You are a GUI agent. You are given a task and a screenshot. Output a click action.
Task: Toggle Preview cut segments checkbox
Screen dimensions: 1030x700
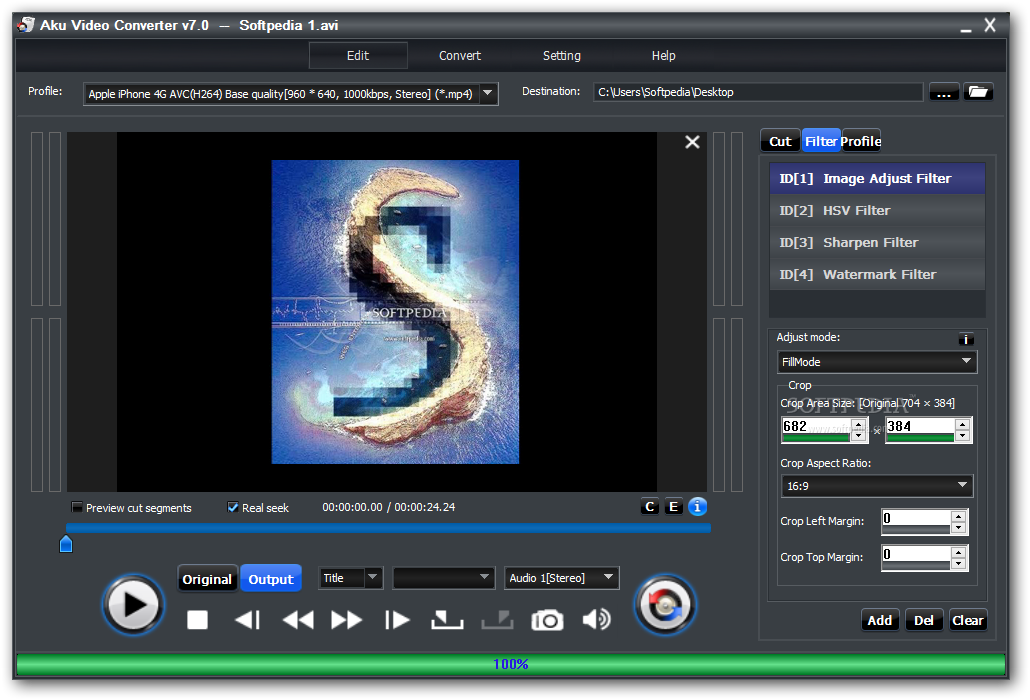pyautogui.click(x=77, y=507)
